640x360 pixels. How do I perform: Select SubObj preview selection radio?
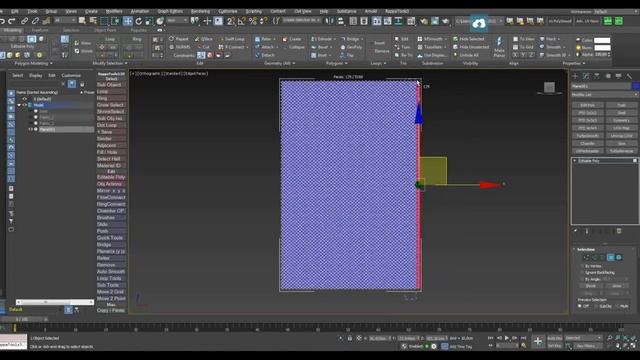point(596,306)
